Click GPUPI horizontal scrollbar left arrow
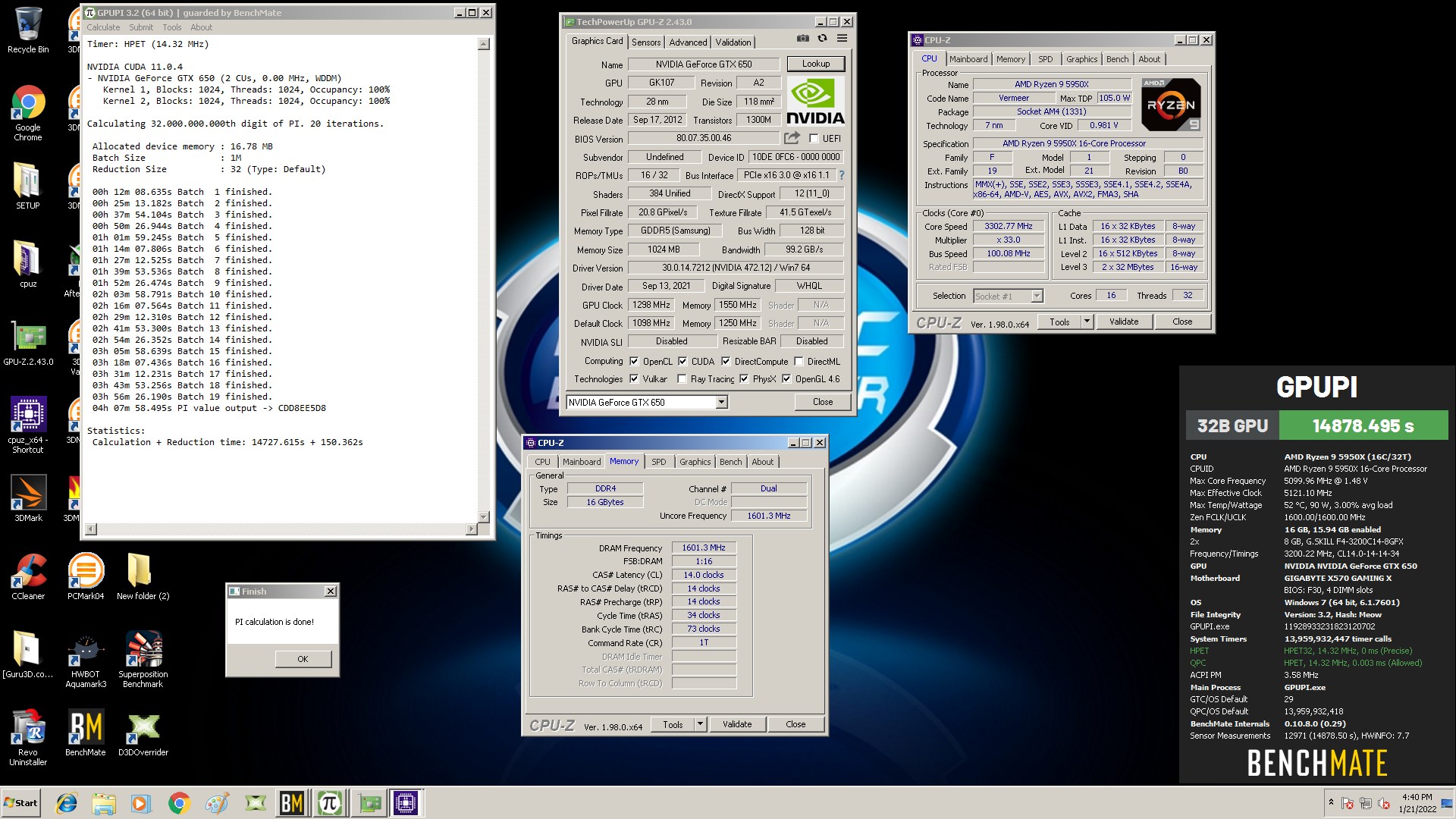This screenshot has width=1456, height=819. (x=91, y=529)
